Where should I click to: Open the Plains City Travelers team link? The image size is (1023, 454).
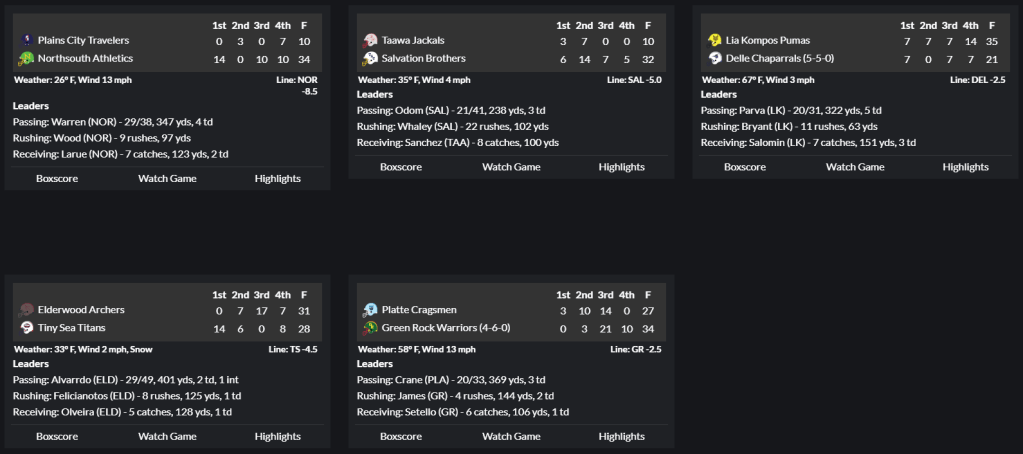83,40
